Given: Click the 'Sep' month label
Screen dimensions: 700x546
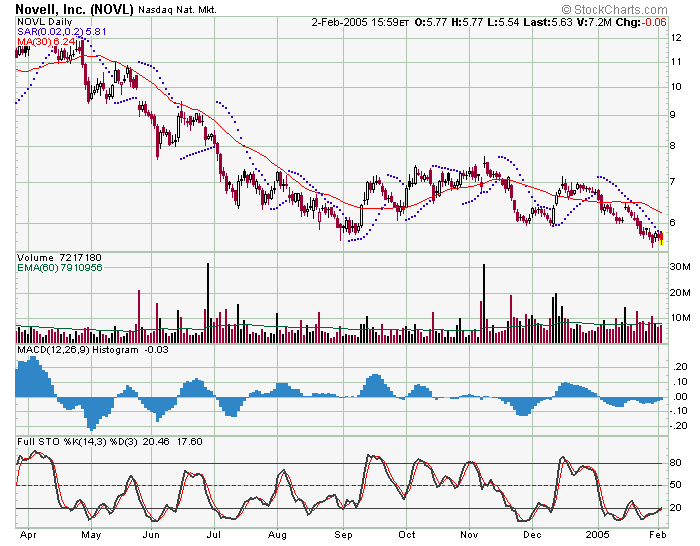Looking at the screenshot, I should tap(344, 535).
